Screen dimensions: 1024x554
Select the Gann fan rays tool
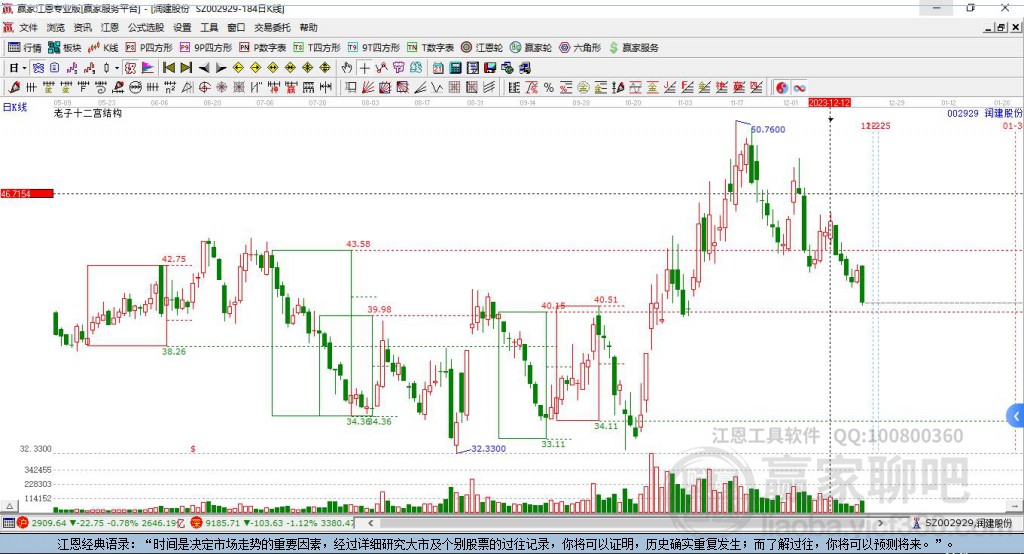(368, 88)
